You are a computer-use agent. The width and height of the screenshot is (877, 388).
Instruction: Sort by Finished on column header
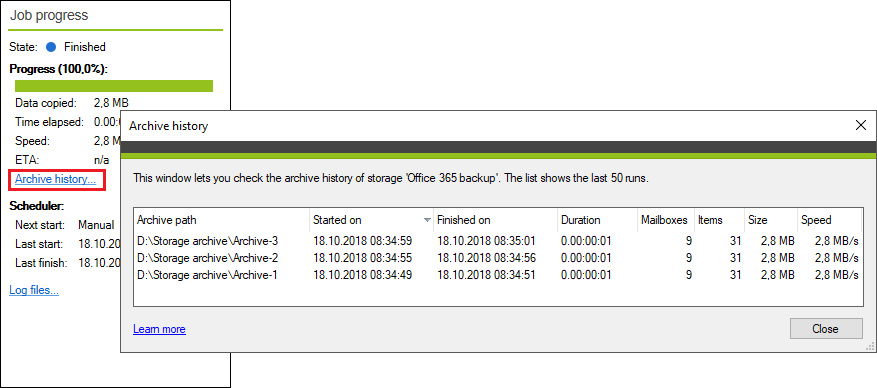pyautogui.click(x=496, y=220)
